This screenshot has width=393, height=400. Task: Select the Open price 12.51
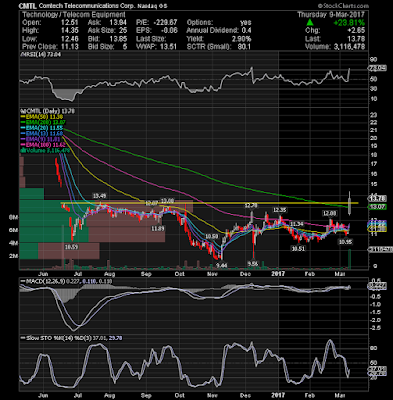click(71, 23)
